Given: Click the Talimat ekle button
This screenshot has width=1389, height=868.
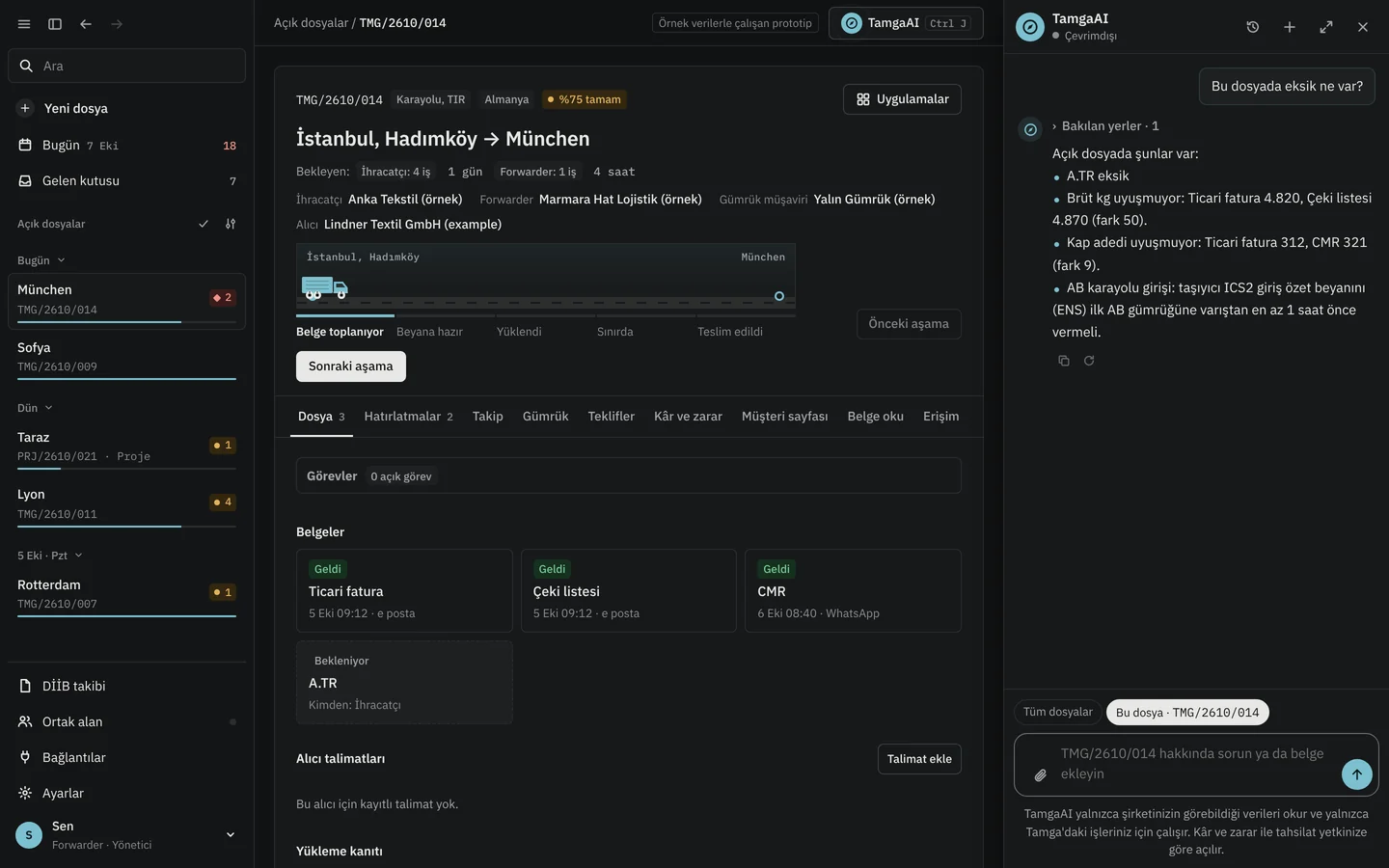Looking at the screenshot, I should pyautogui.click(x=919, y=759).
